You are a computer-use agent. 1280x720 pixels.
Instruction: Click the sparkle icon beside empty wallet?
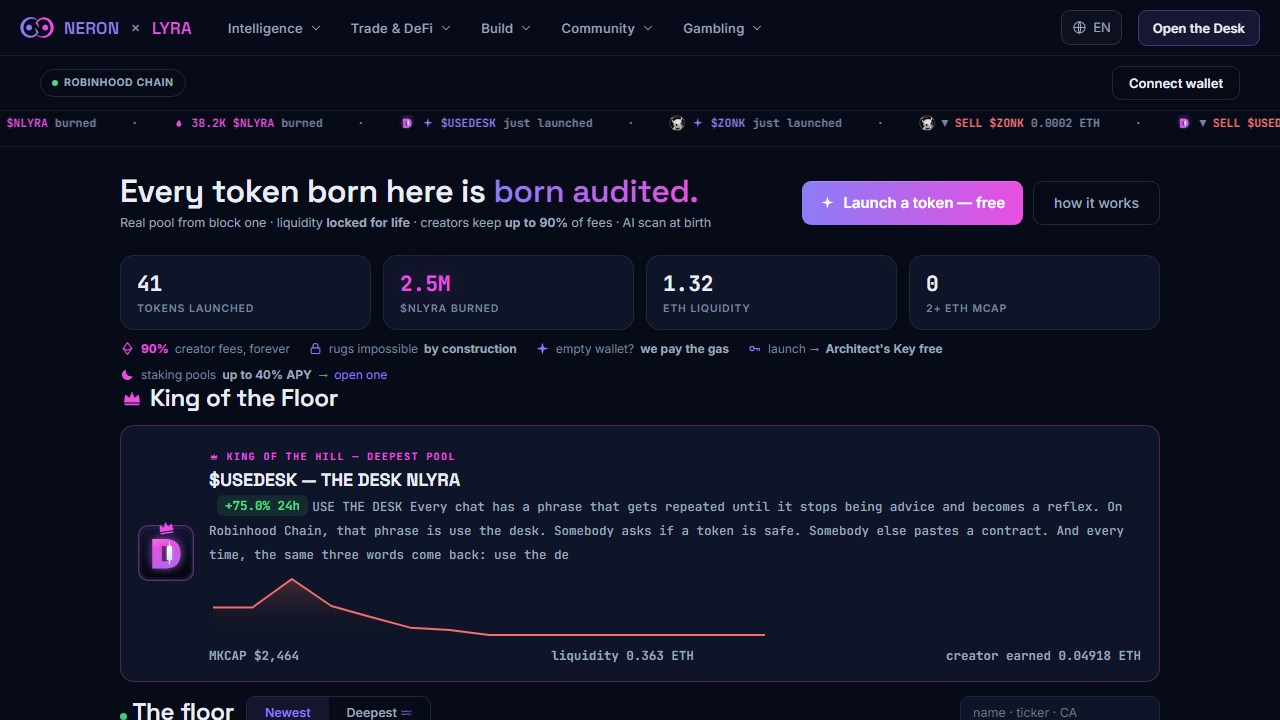click(x=542, y=349)
